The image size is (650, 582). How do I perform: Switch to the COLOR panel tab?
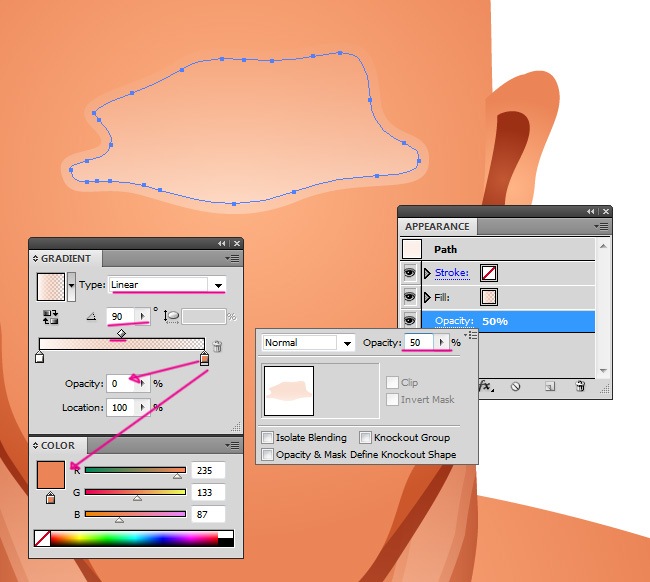[58, 446]
